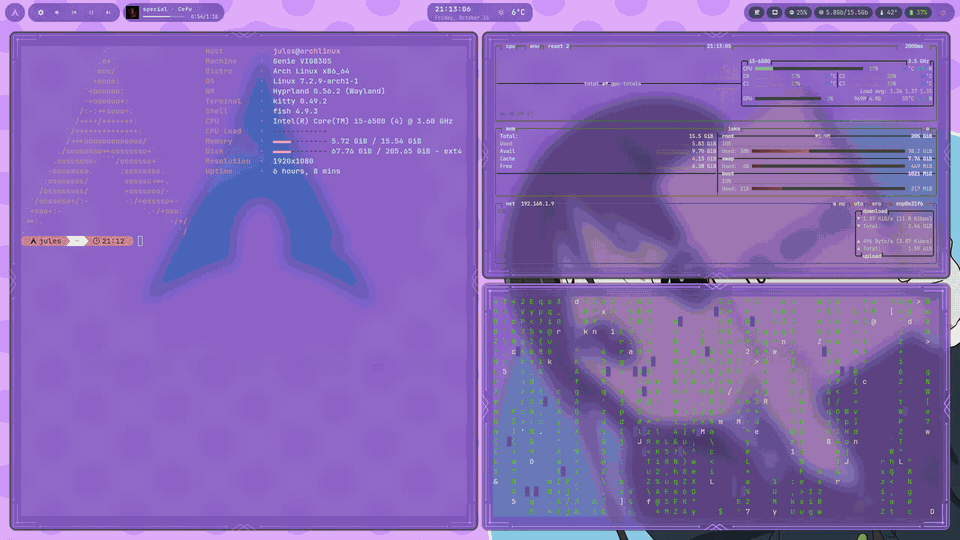The image size is (960, 540).
Task: Toggle the net auto scaling option
Action: pyautogui.click(x=858, y=204)
